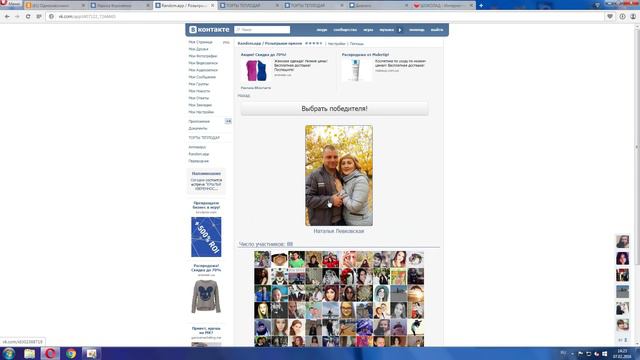Viewport: 640px width, 360px height.
Task: Click browser forward arrow
Action: pos(17,16)
